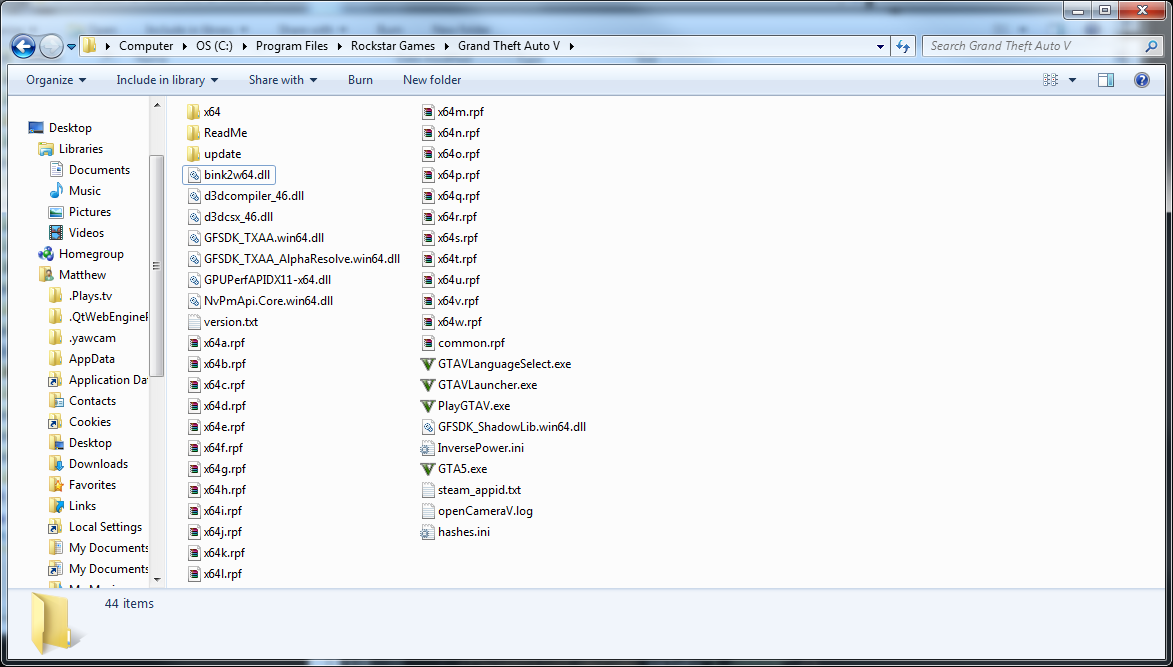Select x64l.rpf archive icon
This screenshot has height=667, width=1173.
[x=194, y=574]
